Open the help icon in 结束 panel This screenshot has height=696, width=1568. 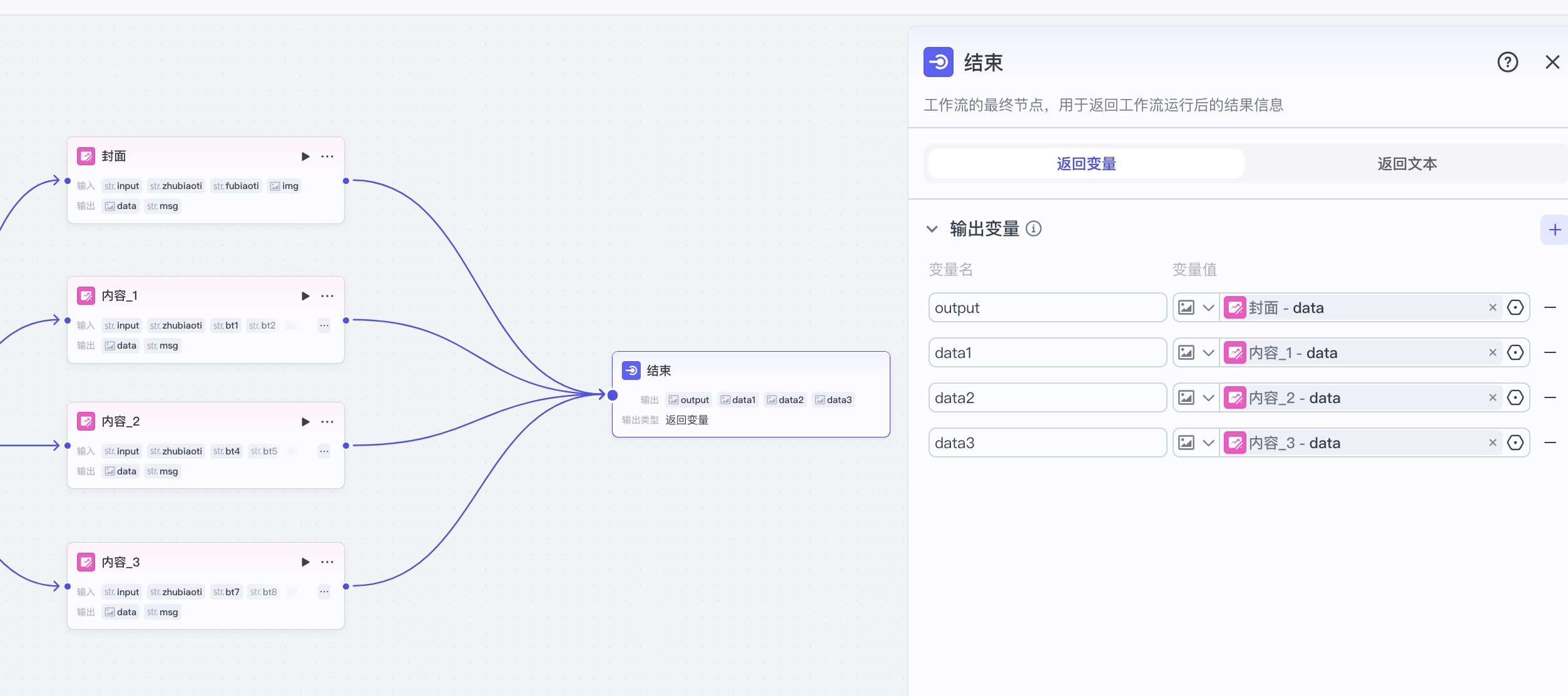click(1507, 62)
